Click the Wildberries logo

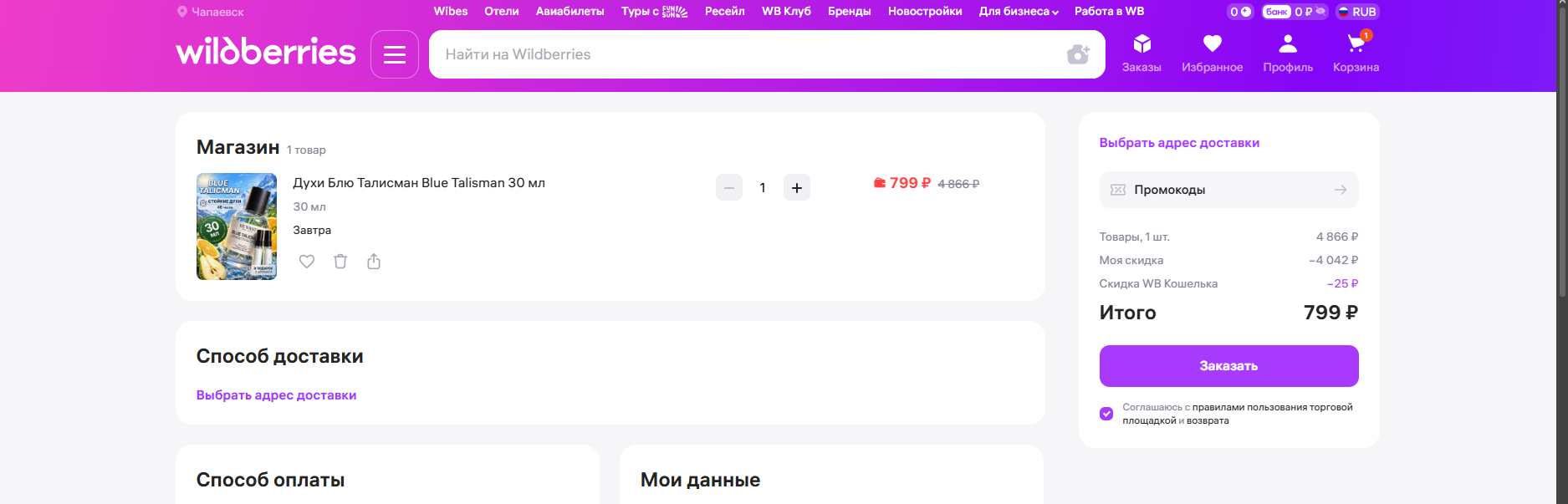(x=266, y=52)
